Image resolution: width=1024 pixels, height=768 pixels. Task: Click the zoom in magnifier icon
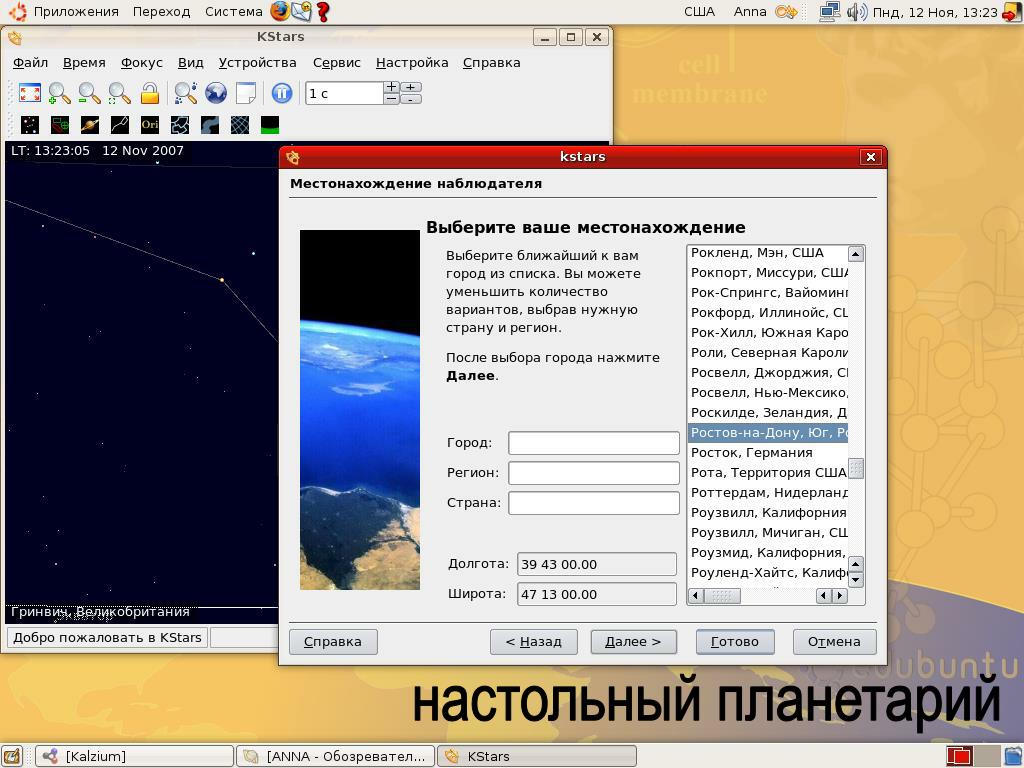59,93
